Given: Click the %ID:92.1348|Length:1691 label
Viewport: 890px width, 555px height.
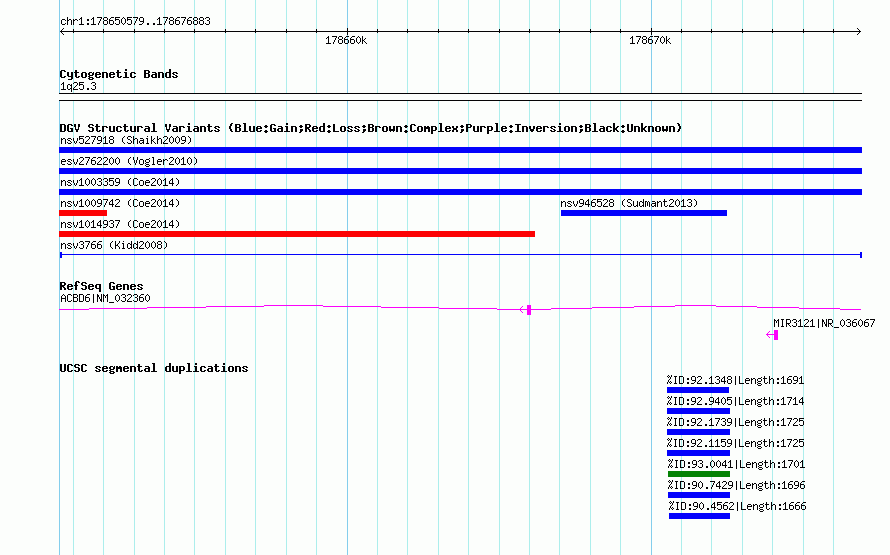Looking at the screenshot, I should pyautogui.click(x=735, y=380).
